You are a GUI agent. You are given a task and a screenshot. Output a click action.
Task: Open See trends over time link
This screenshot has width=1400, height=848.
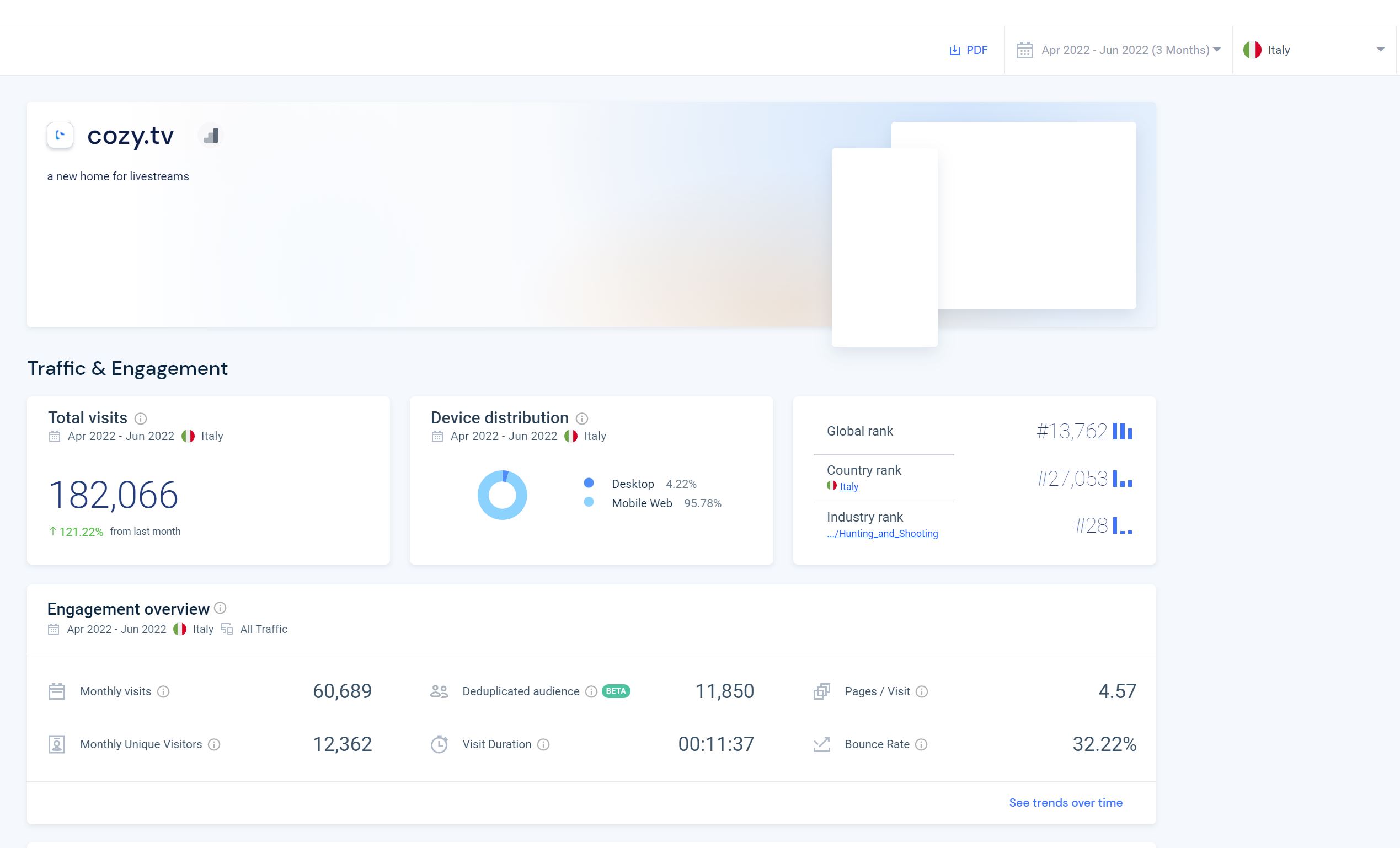pyautogui.click(x=1065, y=803)
